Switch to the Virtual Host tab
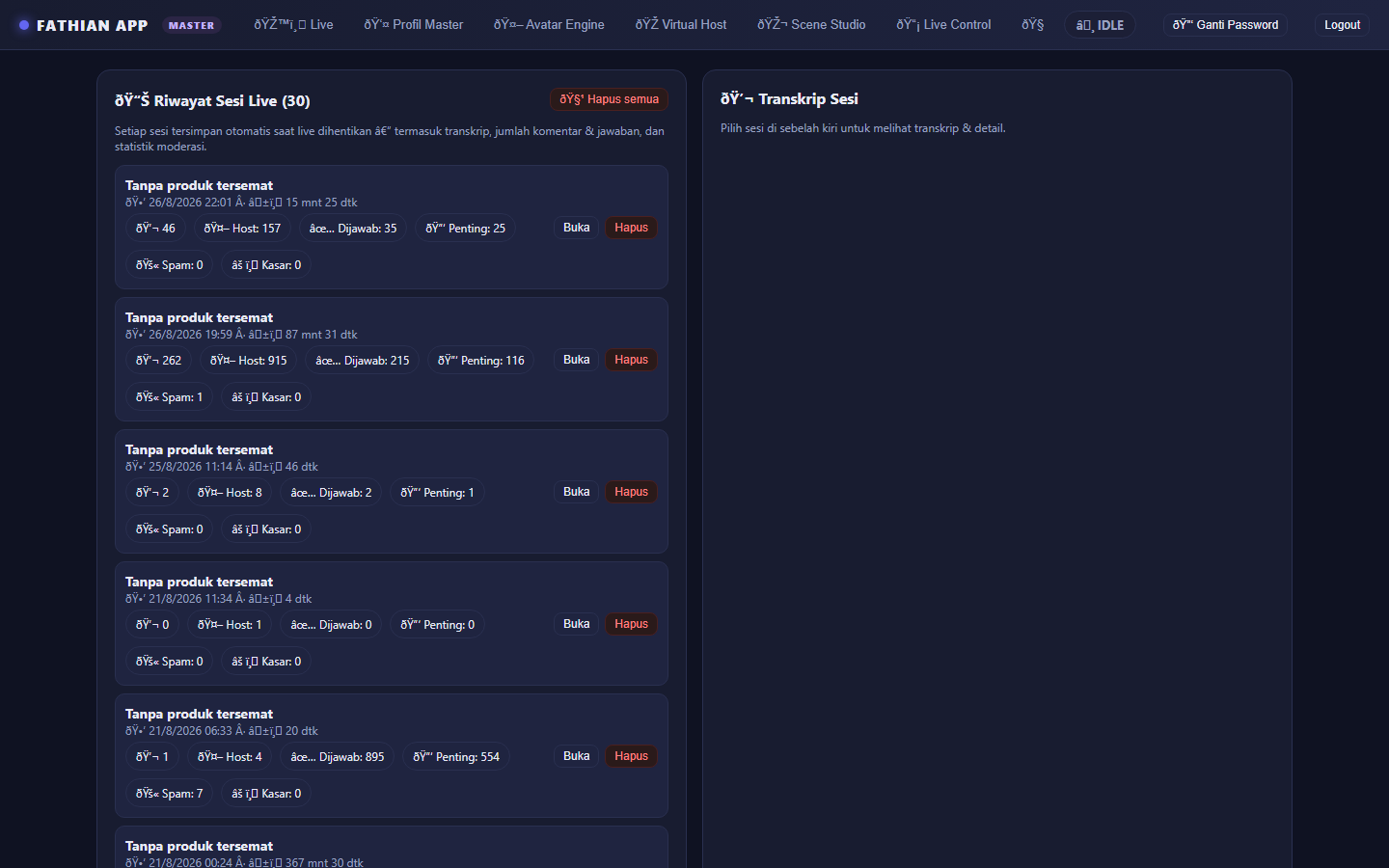Image resolution: width=1389 pixels, height=868 pixels. 681,25
